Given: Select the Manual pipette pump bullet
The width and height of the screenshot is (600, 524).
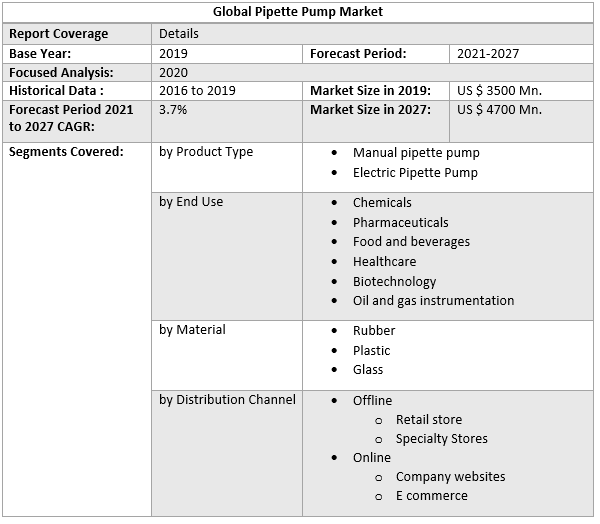Looking at the screenshot, I should click(x=416, y=153).
